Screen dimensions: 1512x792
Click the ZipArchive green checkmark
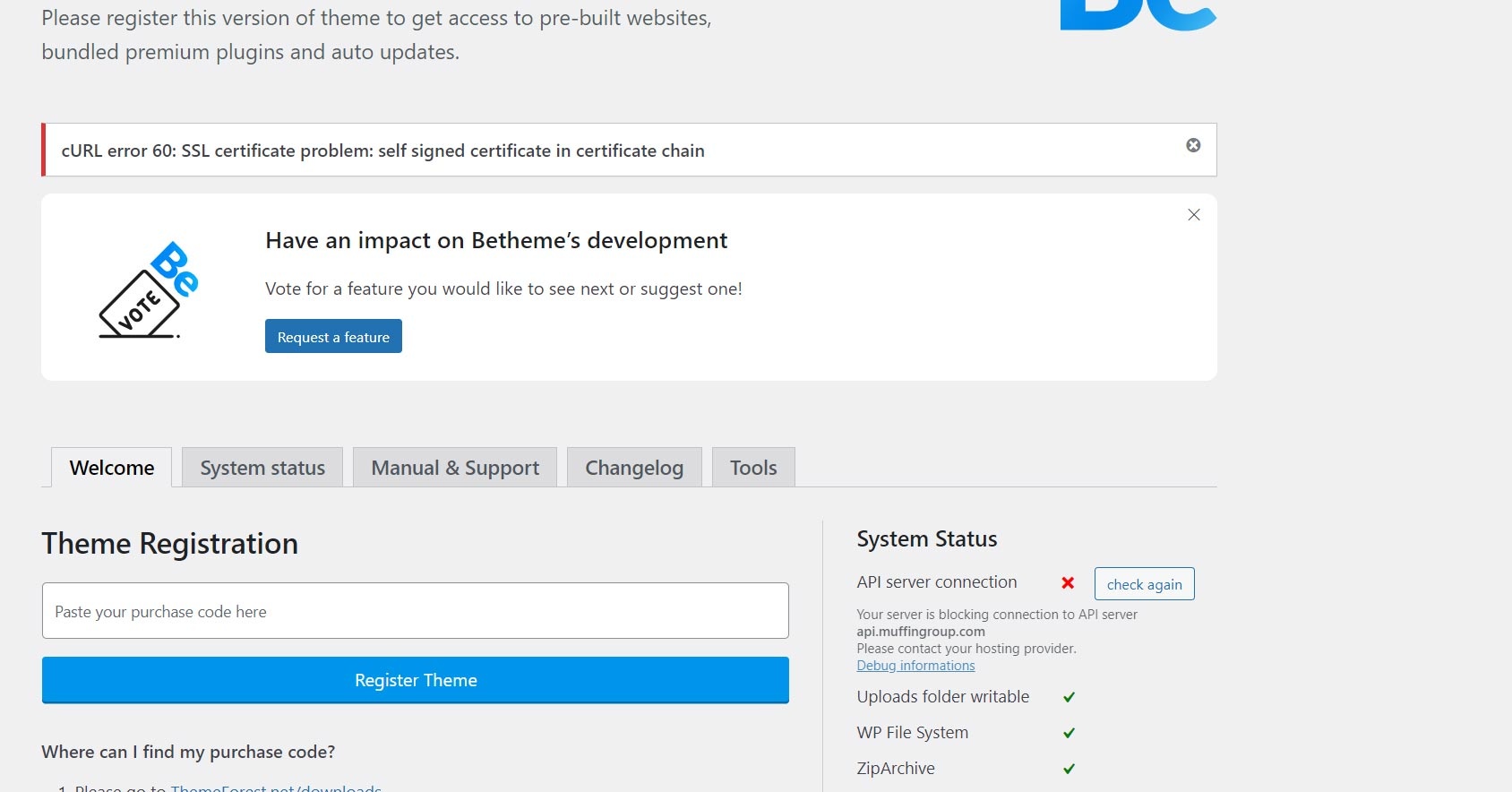tap(1069, 769)
